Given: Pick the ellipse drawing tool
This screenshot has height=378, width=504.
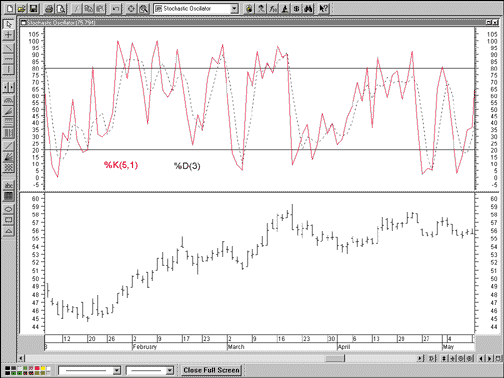Looking at the screenshot, I should click(x=9, y=209).
